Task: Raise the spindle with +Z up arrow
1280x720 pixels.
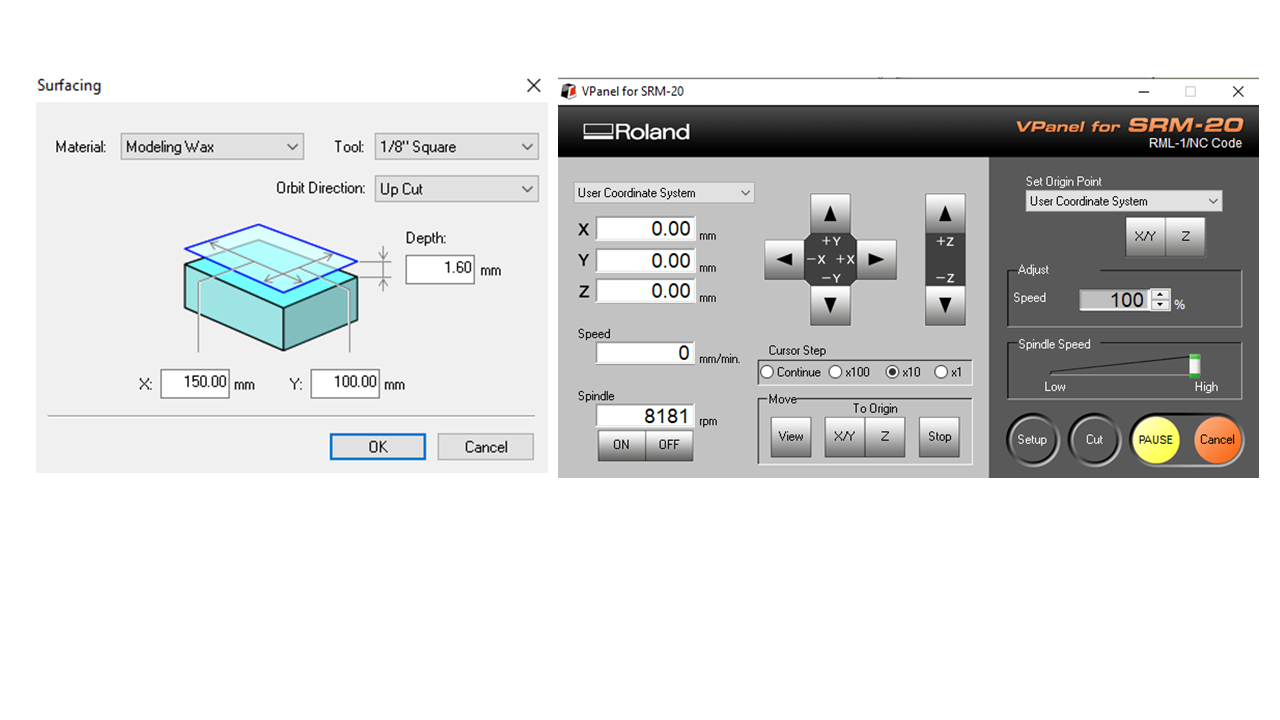Action: (x=945, y=213)
